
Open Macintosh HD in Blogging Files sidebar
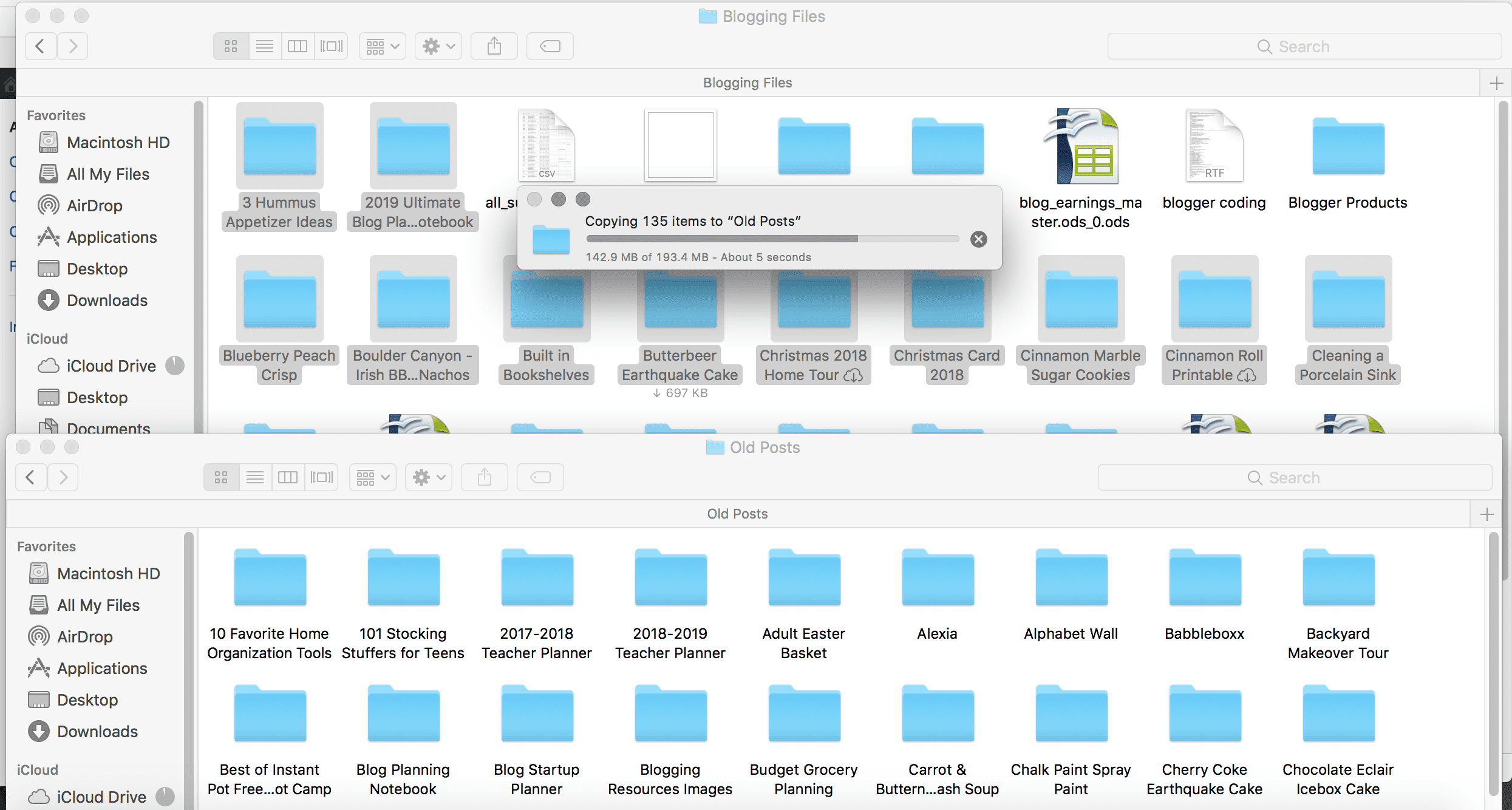tap(104, 142)
